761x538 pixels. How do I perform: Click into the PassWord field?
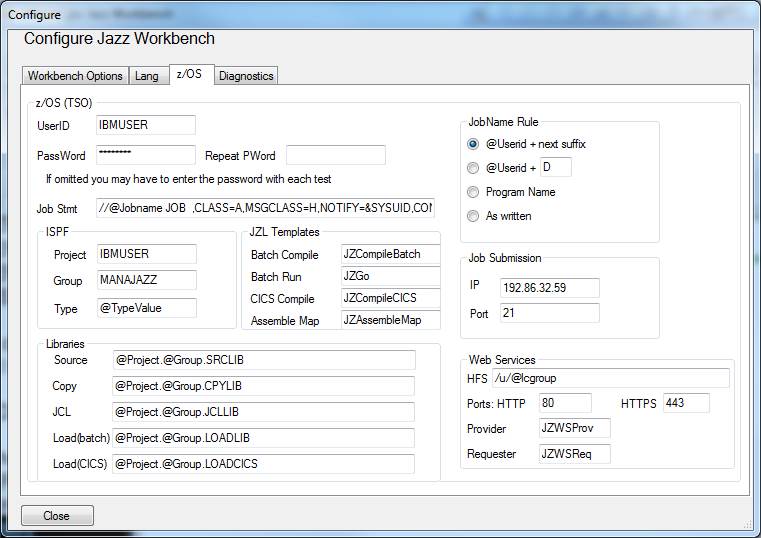point(146,155)
